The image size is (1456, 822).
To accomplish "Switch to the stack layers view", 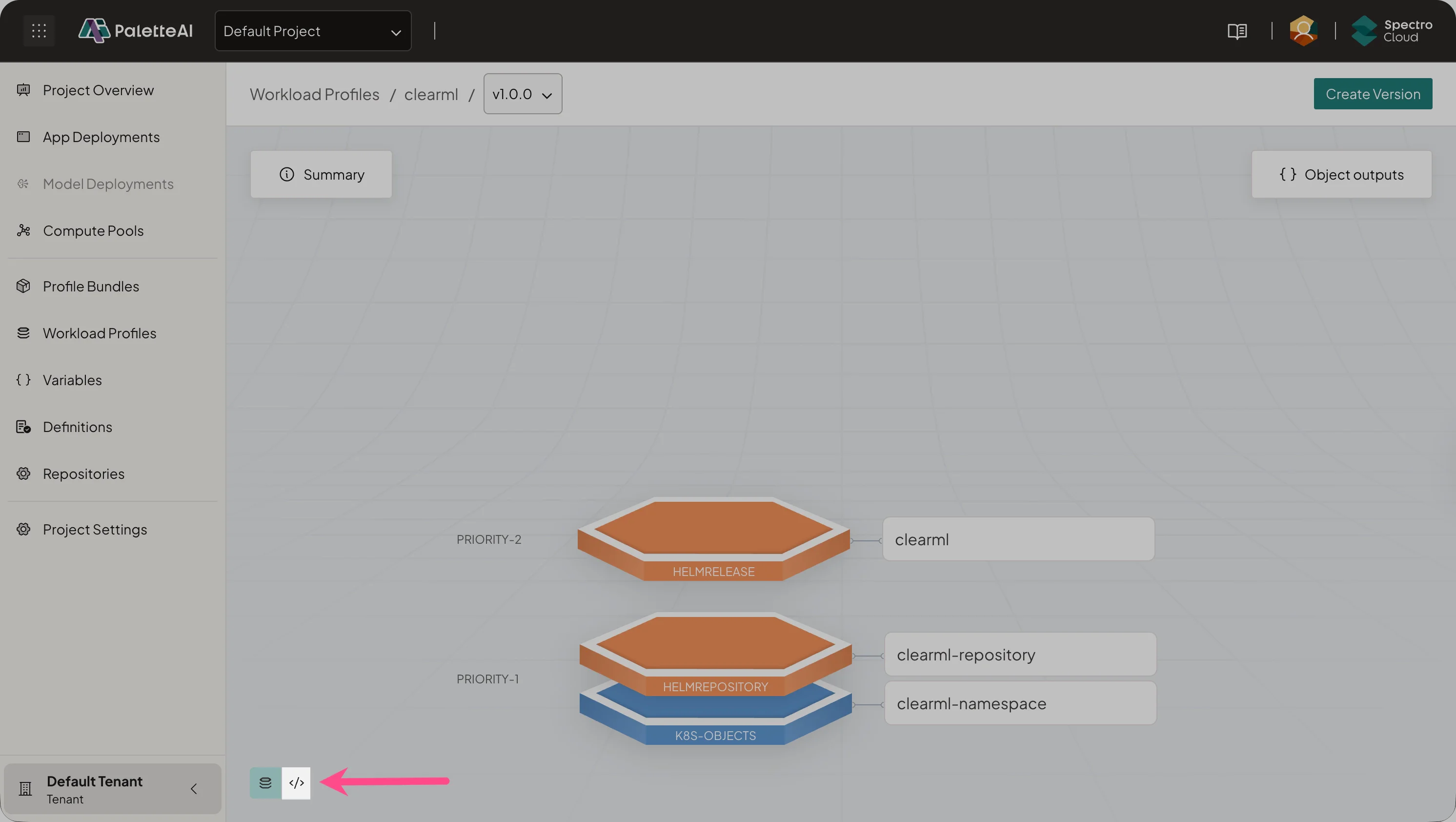I will (265, 783).
